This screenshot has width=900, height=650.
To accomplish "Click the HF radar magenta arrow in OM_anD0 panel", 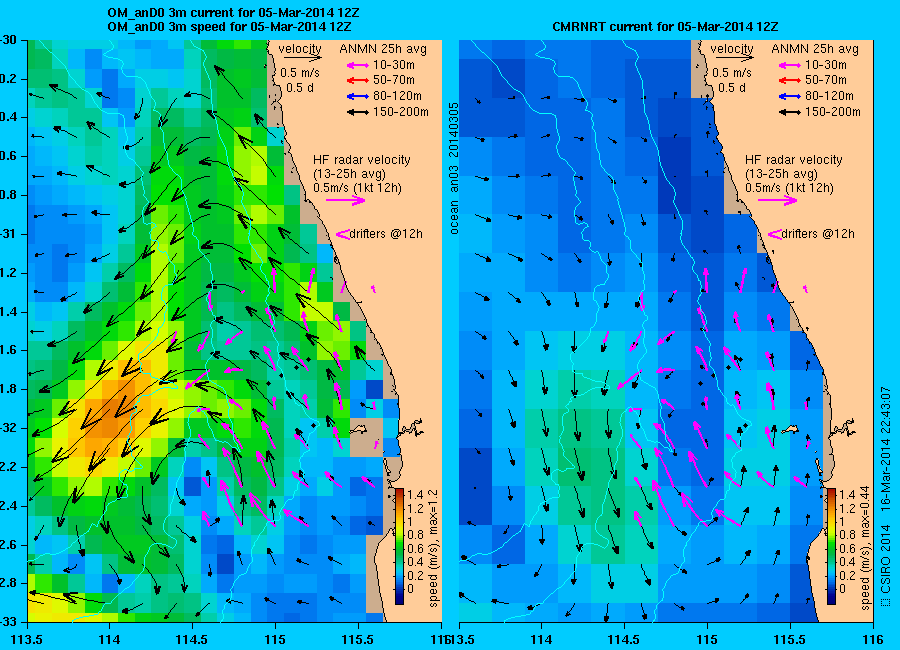I will pos(346,200).
